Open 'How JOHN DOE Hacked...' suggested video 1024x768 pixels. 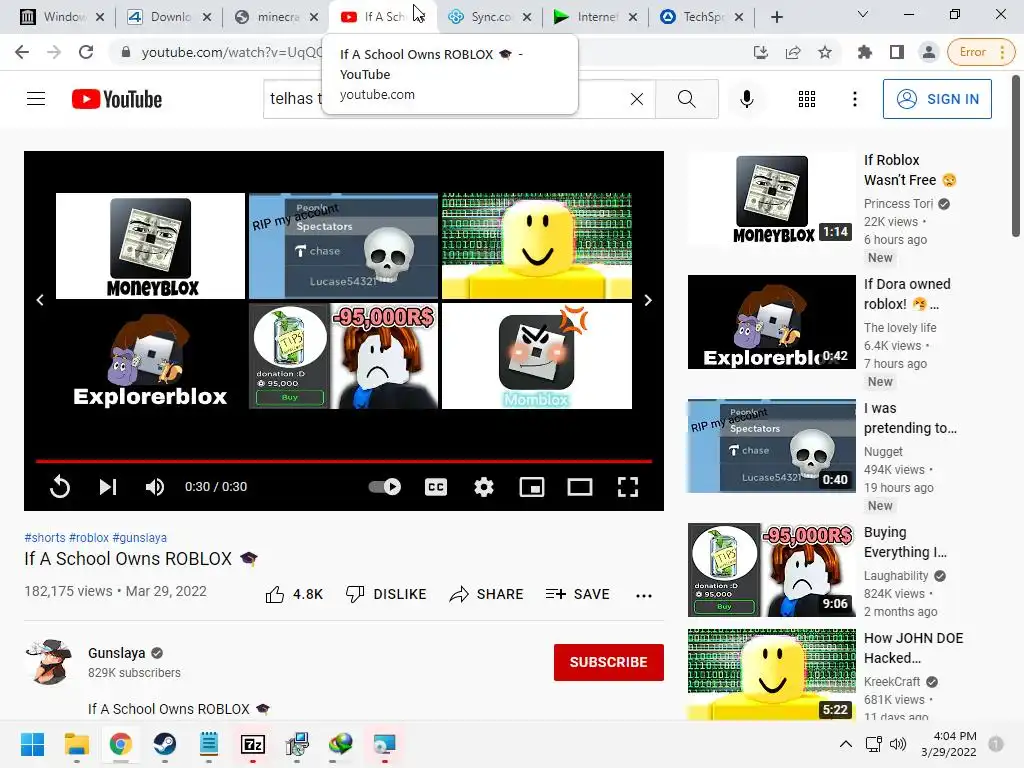point(772,675)
